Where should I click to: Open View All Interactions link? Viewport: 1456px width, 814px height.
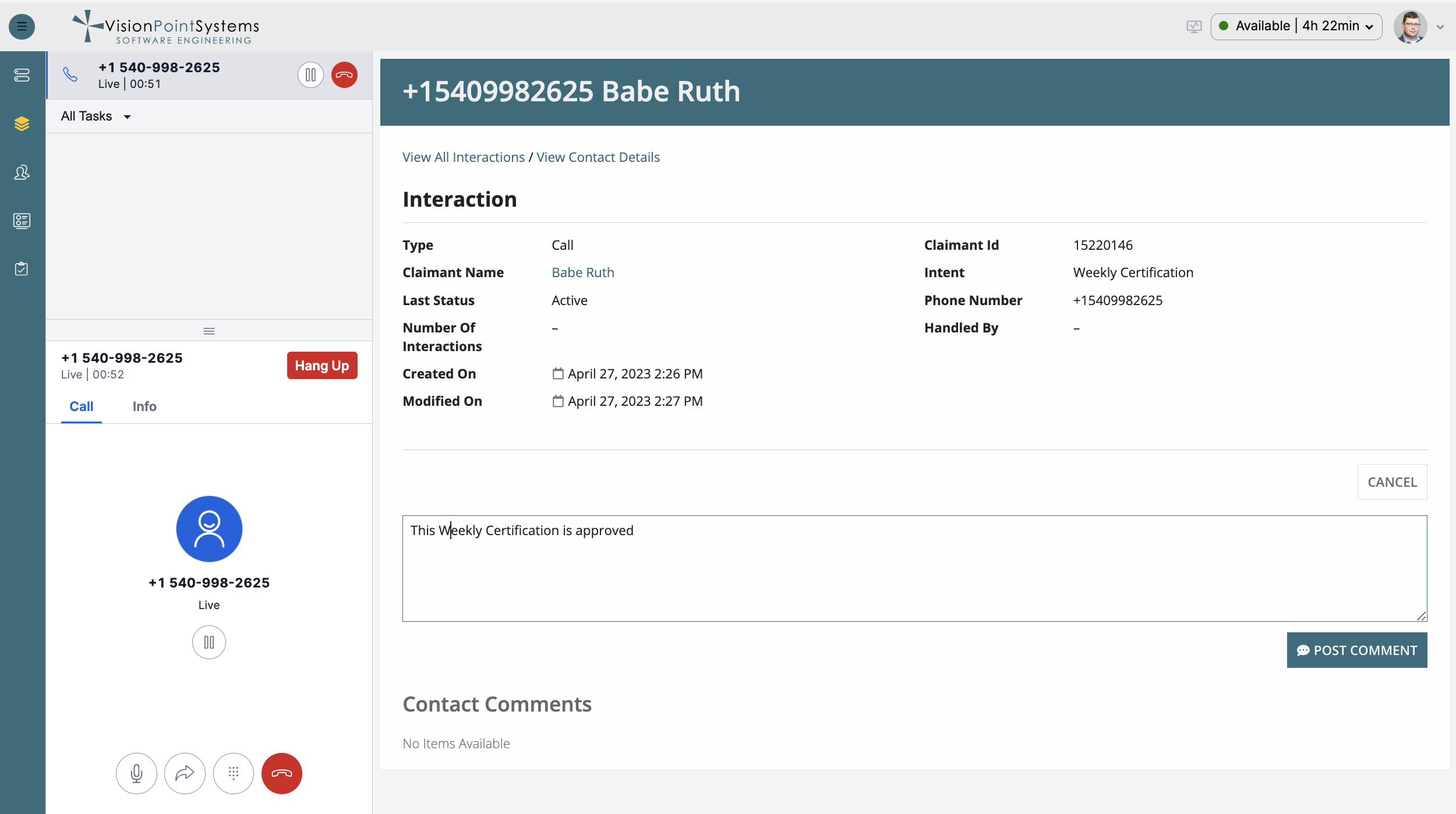coord(464,157)
